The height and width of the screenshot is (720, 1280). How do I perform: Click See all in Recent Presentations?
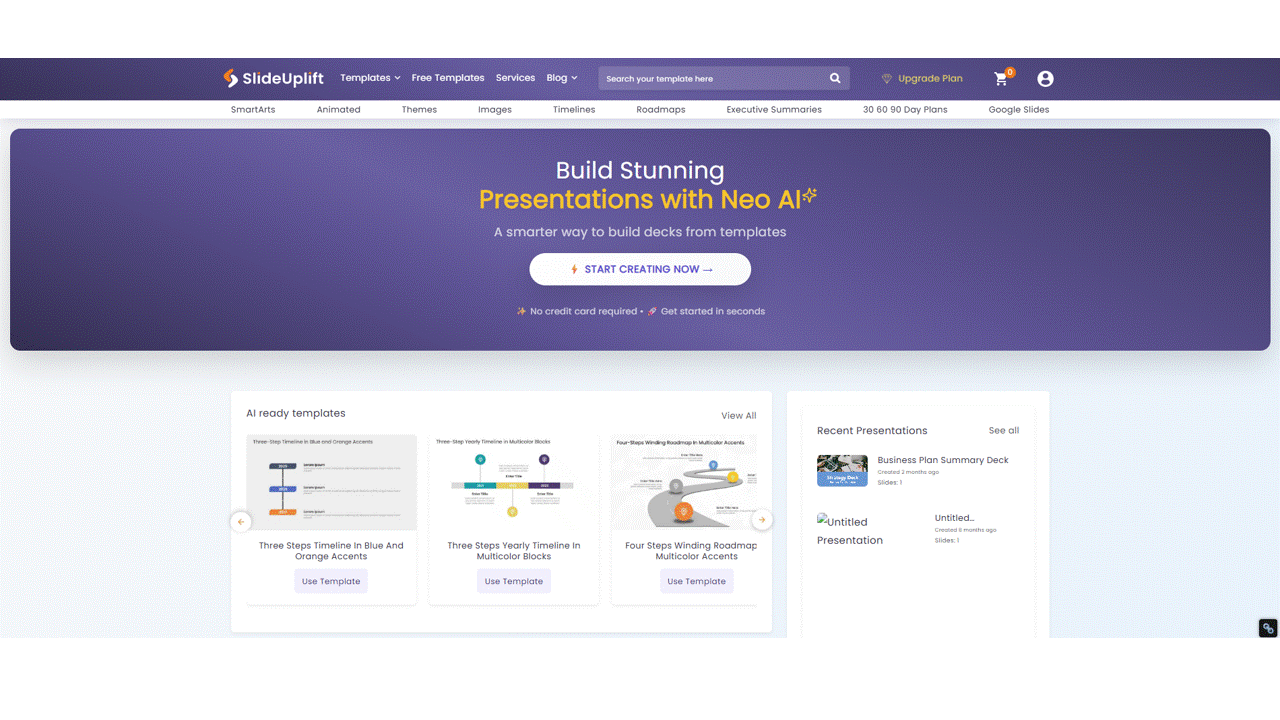pos(1004,431)
